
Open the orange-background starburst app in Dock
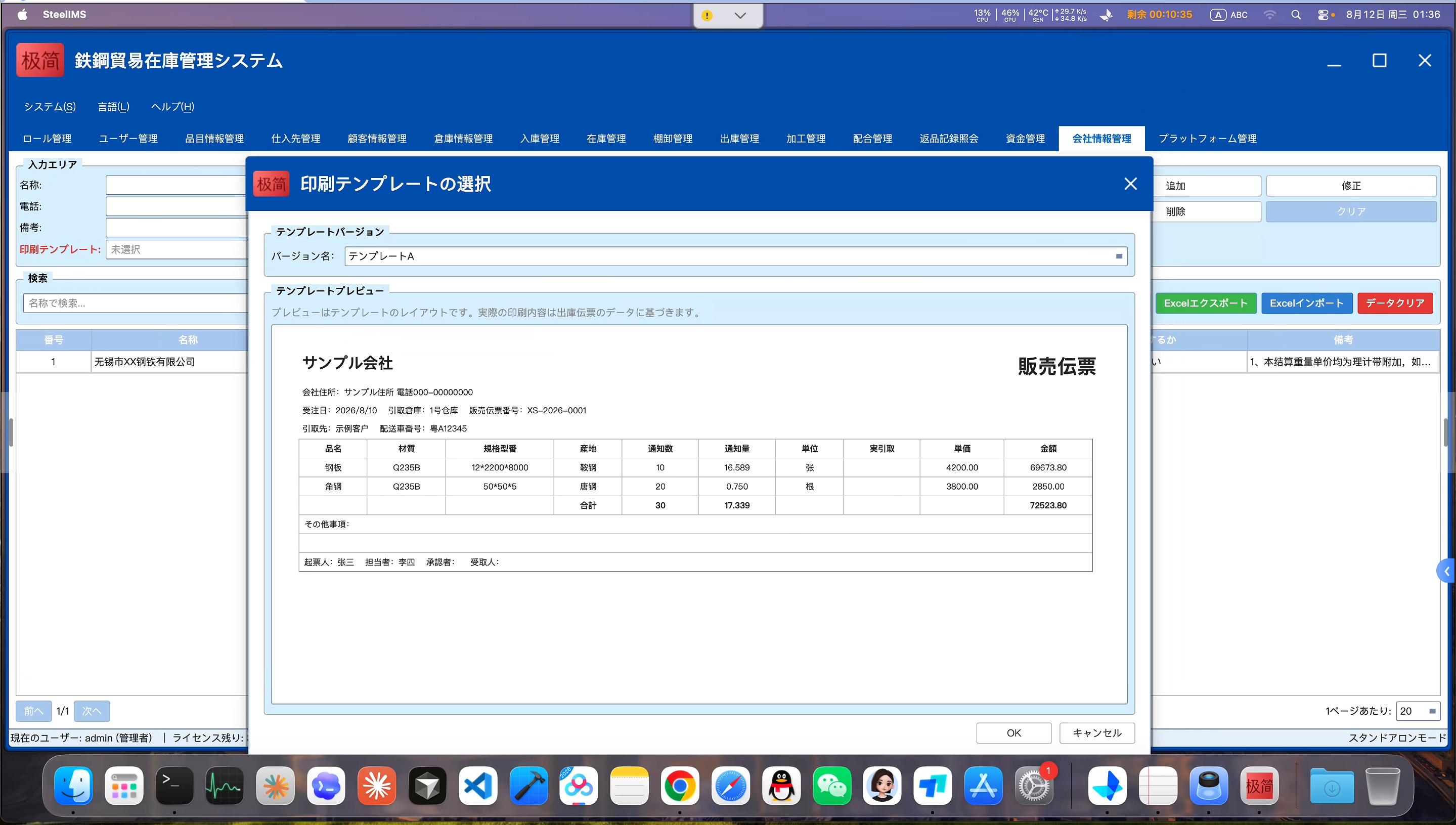coord(377,786)
